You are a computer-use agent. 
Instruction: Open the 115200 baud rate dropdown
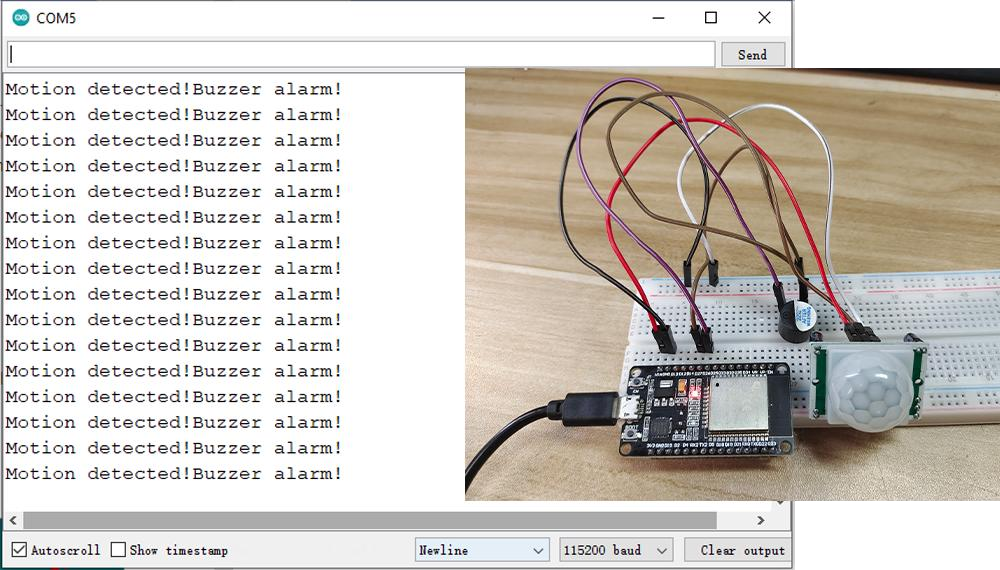tap(615, 550)
